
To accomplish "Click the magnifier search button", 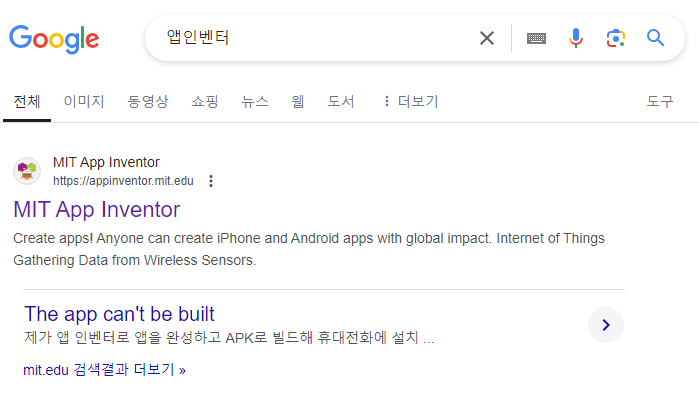I will point(655,38).
